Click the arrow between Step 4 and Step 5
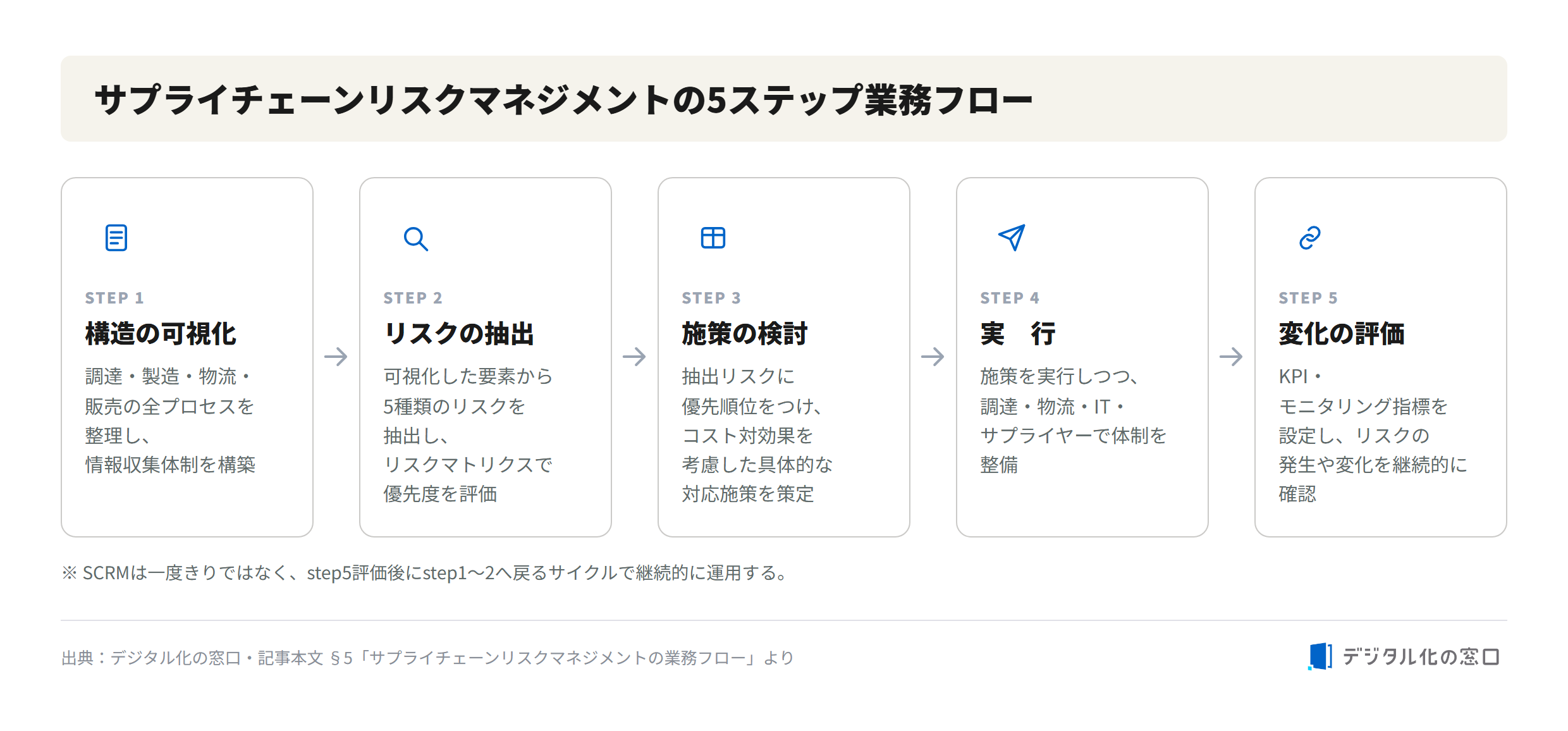Image resolution: width=1568 pixels, height=731 pixels. tap(1231, 357)
